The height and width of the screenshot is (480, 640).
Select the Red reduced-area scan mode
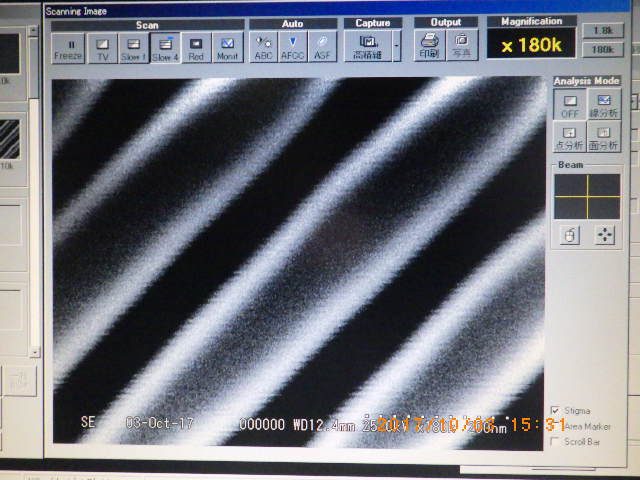pos(196,48)
